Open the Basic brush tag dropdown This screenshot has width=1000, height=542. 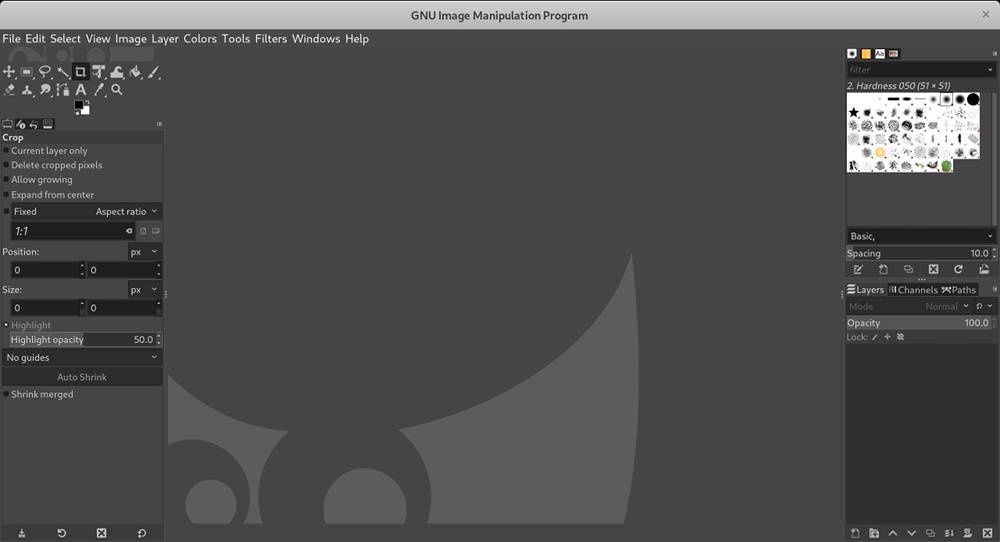click(921, 236)
